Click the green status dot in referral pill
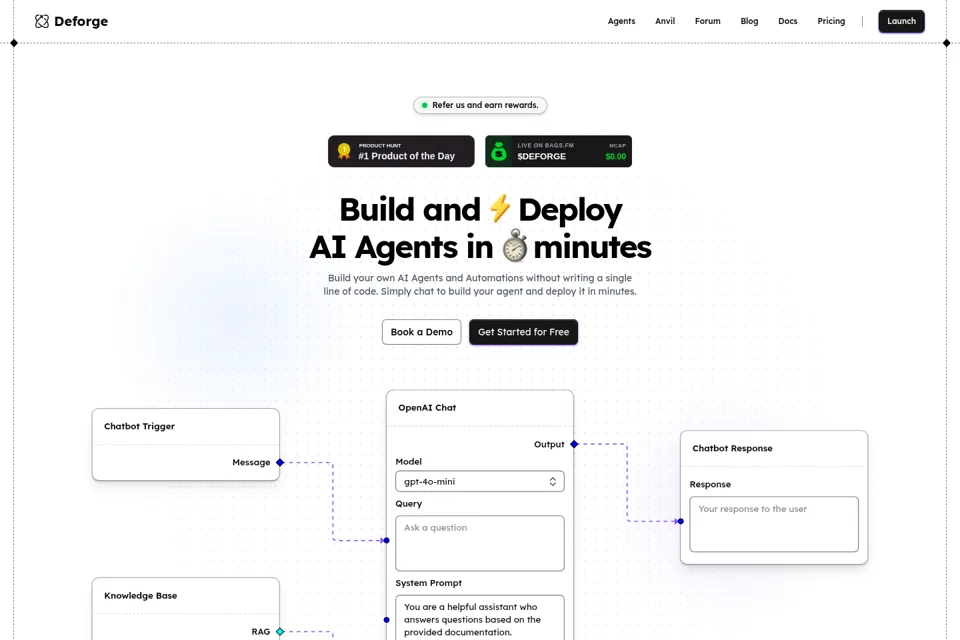 coord(424,105)
